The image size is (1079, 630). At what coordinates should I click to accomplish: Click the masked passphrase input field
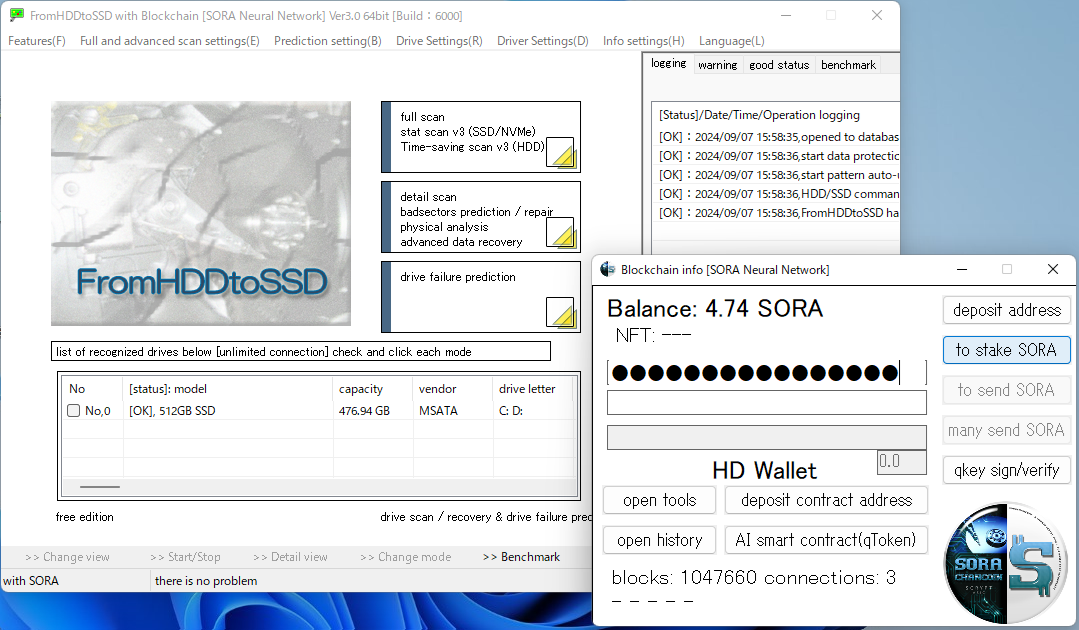767,373
